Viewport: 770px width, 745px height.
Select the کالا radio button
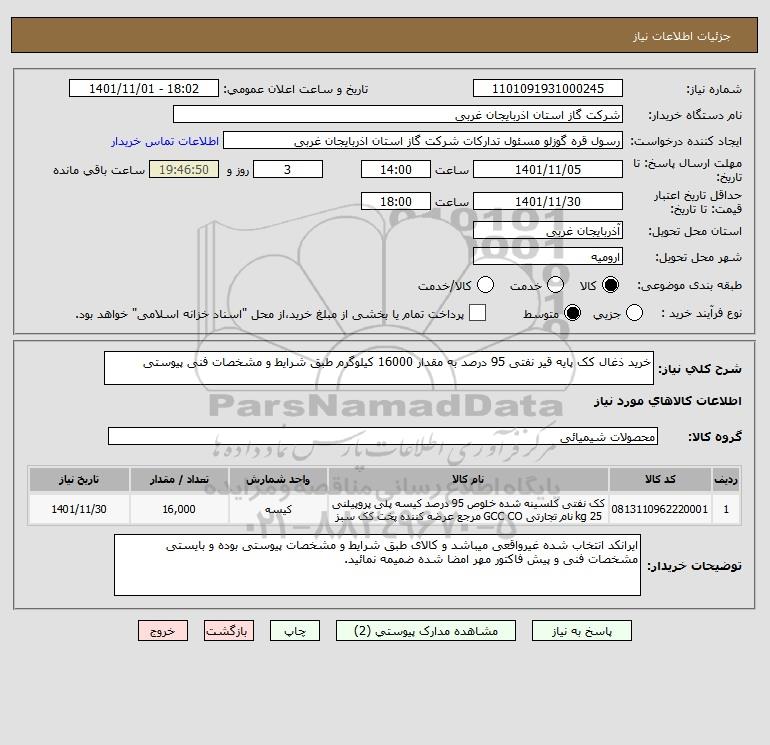(610, 285)
